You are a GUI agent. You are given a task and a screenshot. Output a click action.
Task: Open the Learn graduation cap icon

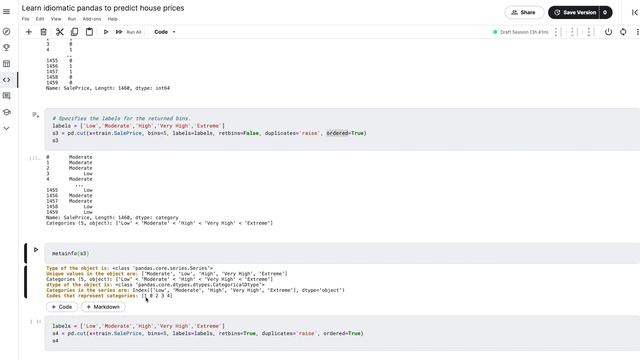pyautogui.click(x=7, y=112)
